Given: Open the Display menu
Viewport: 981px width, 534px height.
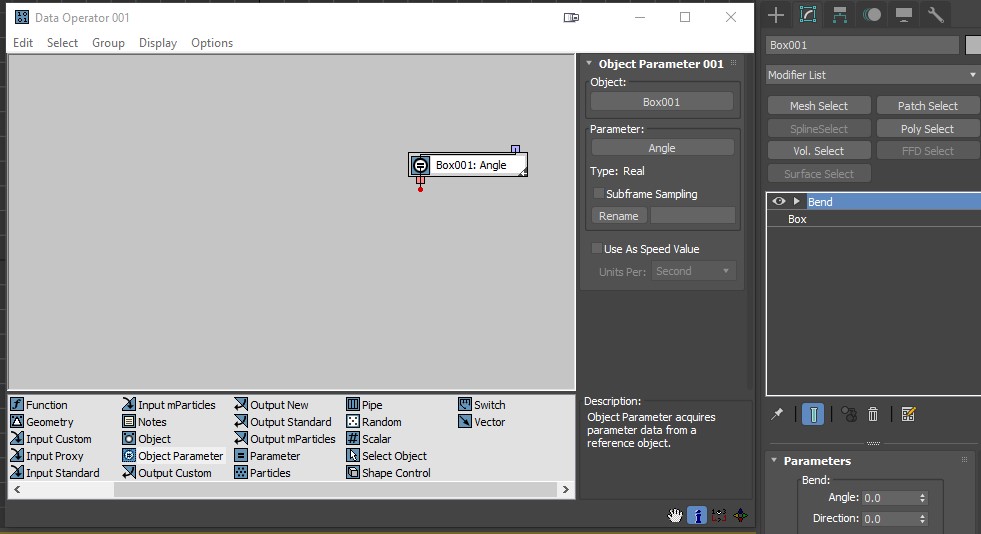Looking at the screenshot, I should [158, 43].
